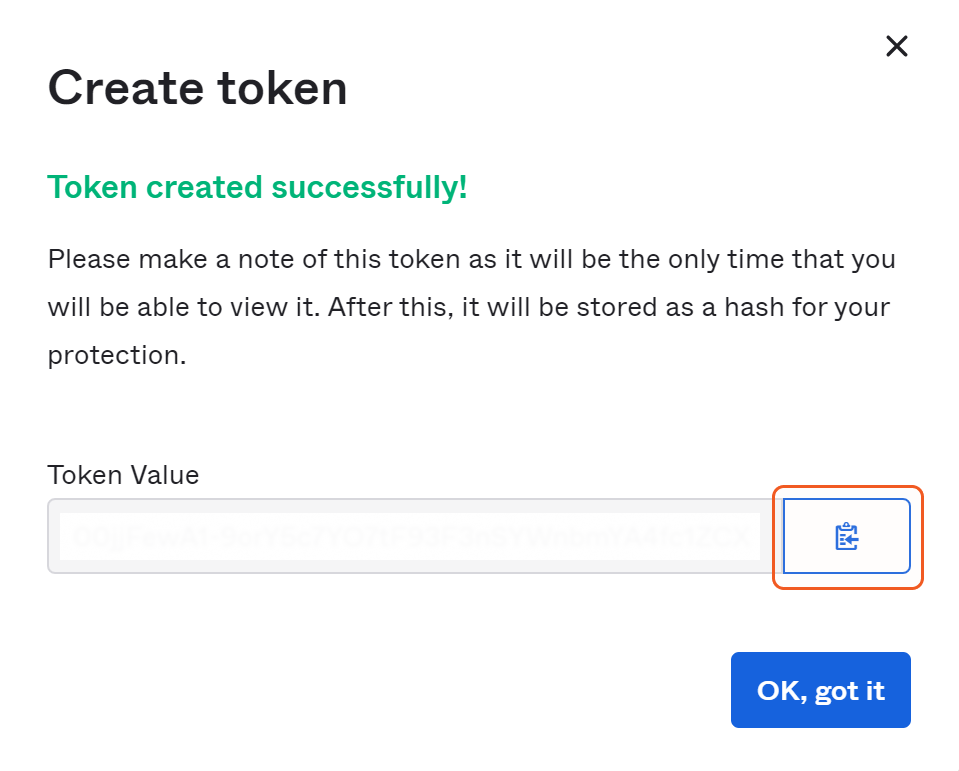Close the Create token dialog

[897, 46]
